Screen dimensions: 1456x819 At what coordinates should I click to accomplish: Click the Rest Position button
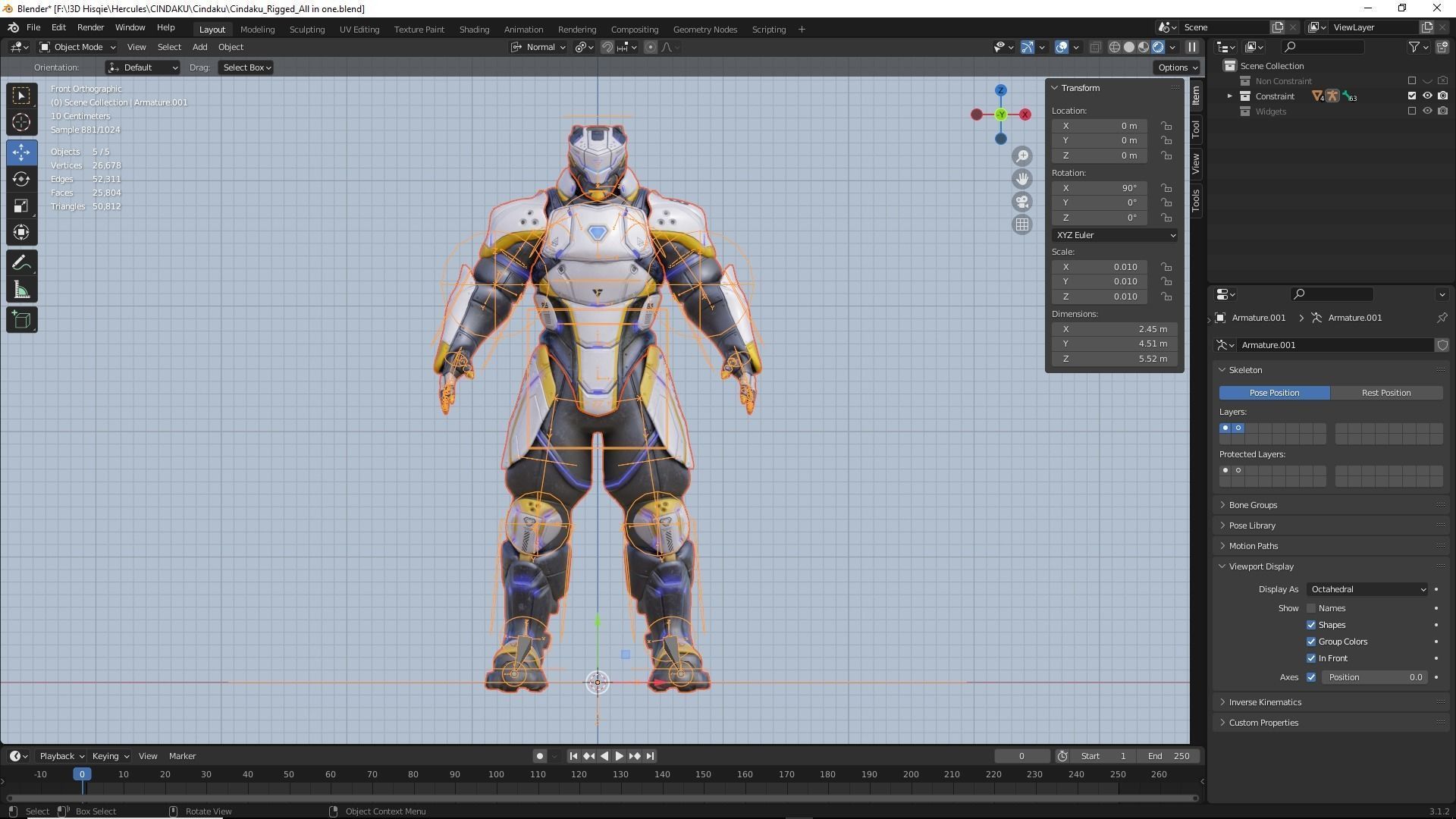pos(1386,393)
